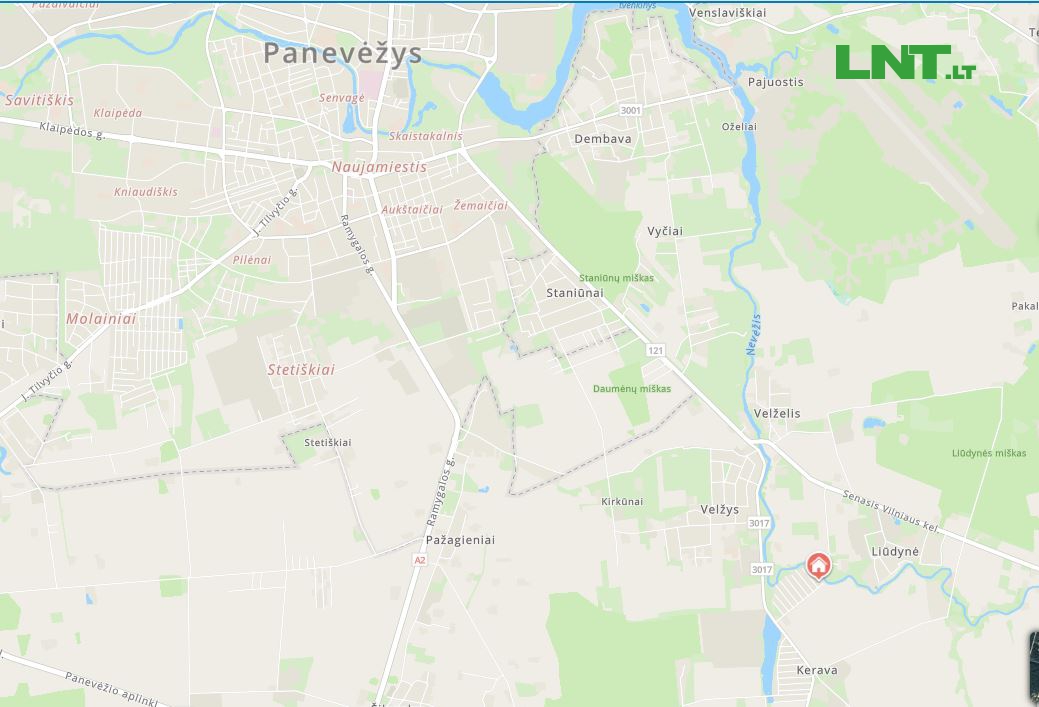Screen dimensions: 1039x707
Task: Click the 121 road number shield
Action: click(x=655, y=350)
